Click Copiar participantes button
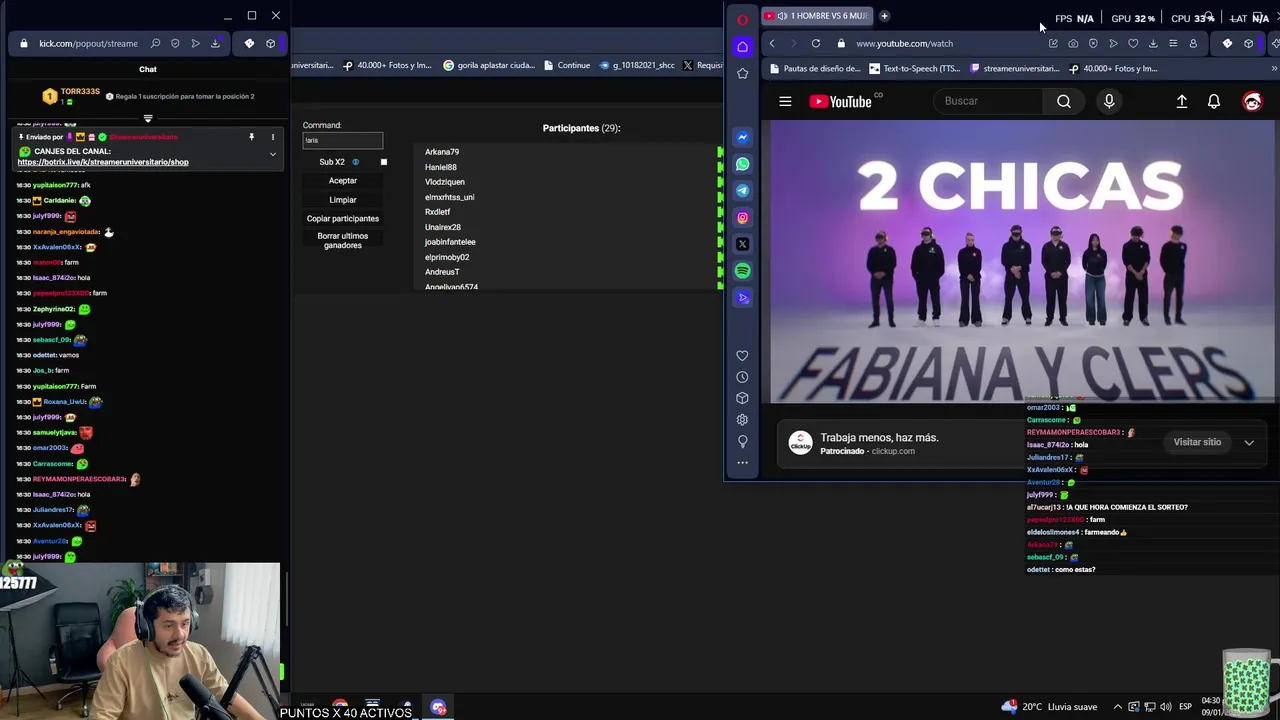 click(x=343, y=219)
